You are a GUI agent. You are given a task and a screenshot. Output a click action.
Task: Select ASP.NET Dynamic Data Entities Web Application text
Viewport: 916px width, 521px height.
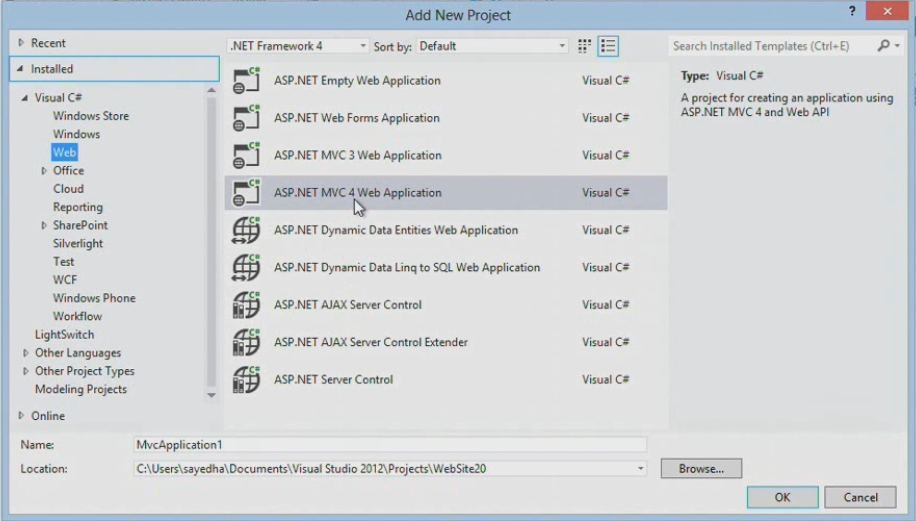coord(395,230)
